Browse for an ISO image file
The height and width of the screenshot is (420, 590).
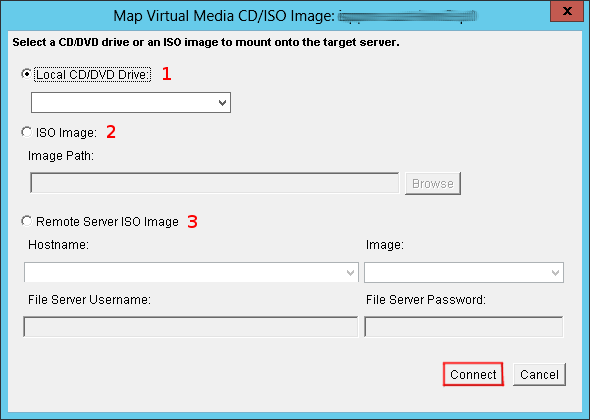tap(433, 183)
